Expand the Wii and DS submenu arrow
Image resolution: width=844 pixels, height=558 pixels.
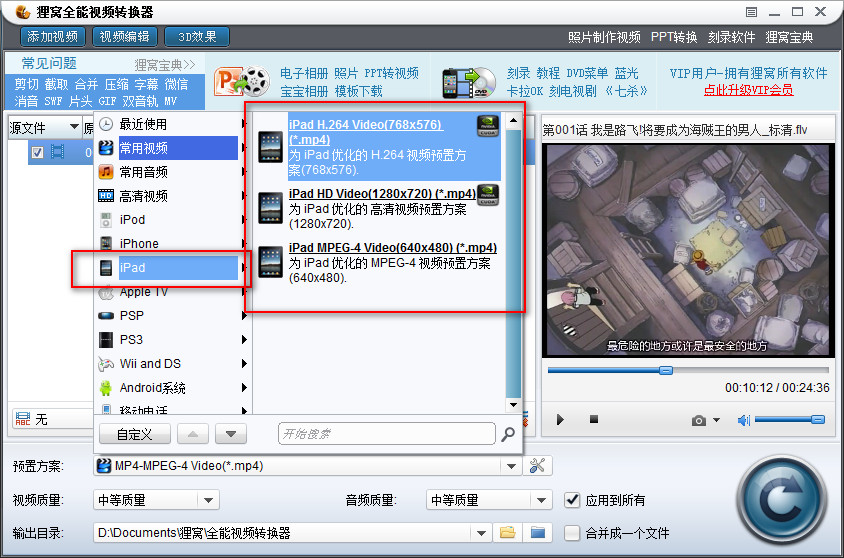(x=244, y=364)
